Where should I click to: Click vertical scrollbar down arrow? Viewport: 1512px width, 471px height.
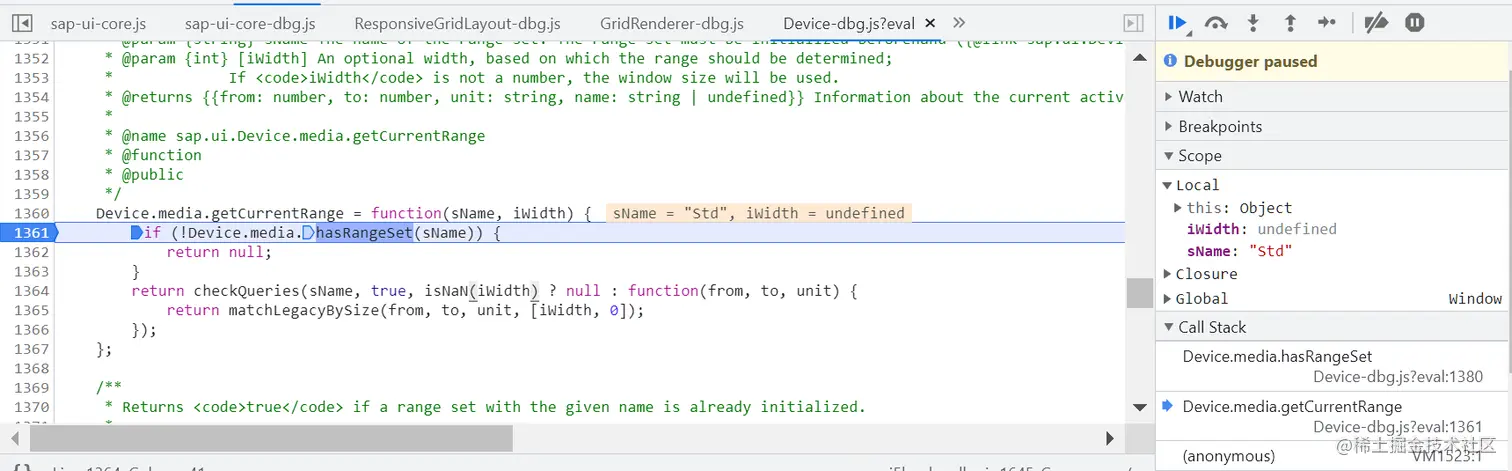(1139, 407)
